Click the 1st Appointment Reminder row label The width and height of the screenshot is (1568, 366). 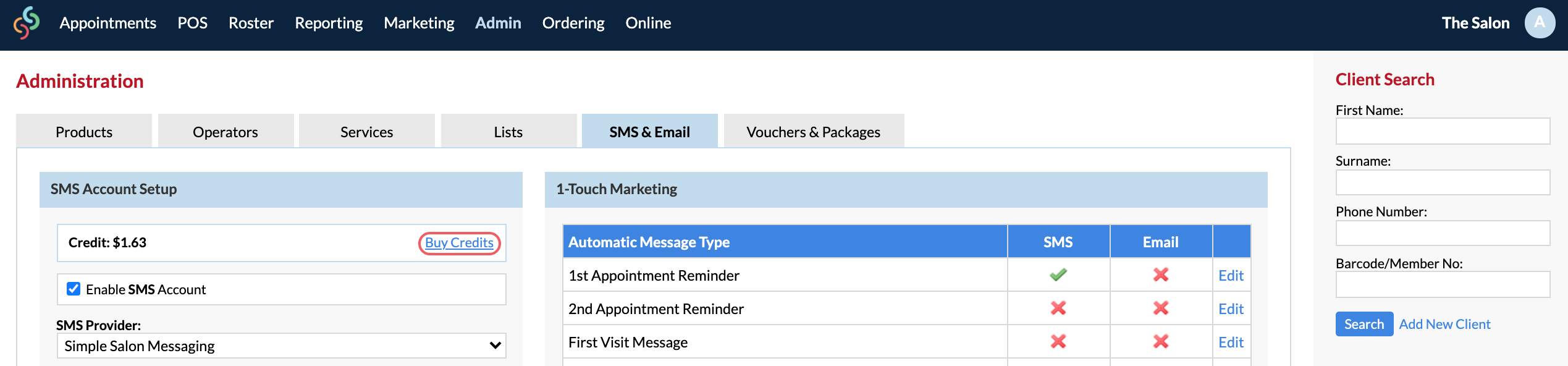[654, 275]
